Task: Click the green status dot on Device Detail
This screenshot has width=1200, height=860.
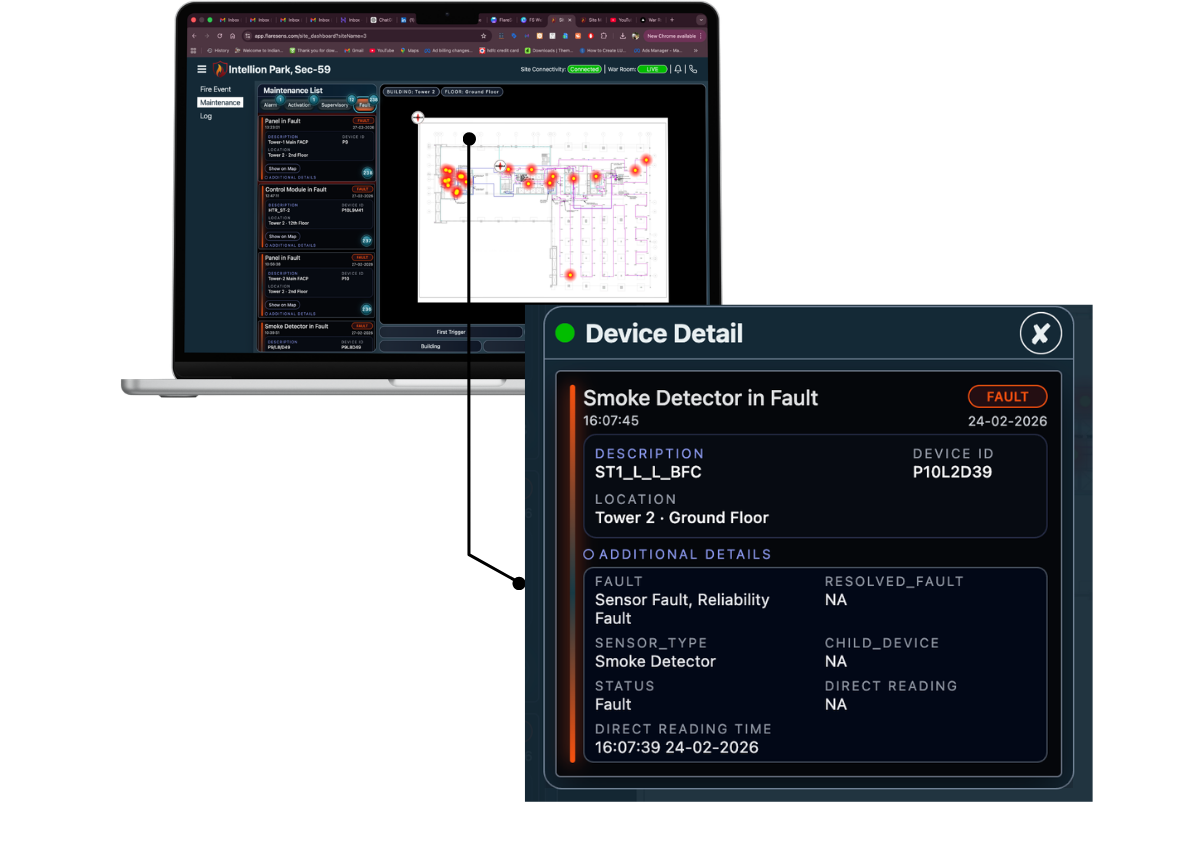Action: (x=562, y=333)
